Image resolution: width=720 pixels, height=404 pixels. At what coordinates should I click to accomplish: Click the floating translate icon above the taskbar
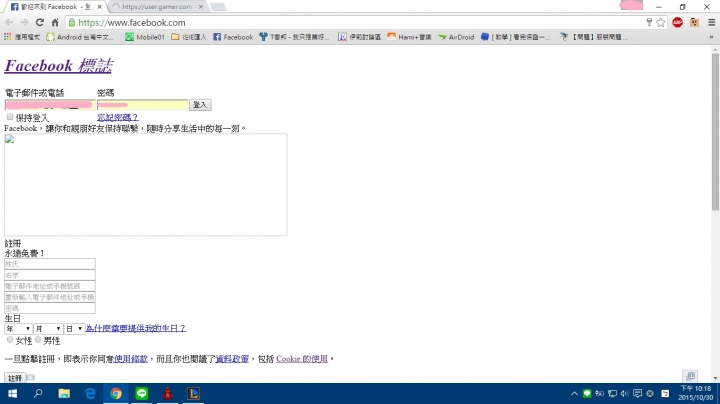point(690,376)
